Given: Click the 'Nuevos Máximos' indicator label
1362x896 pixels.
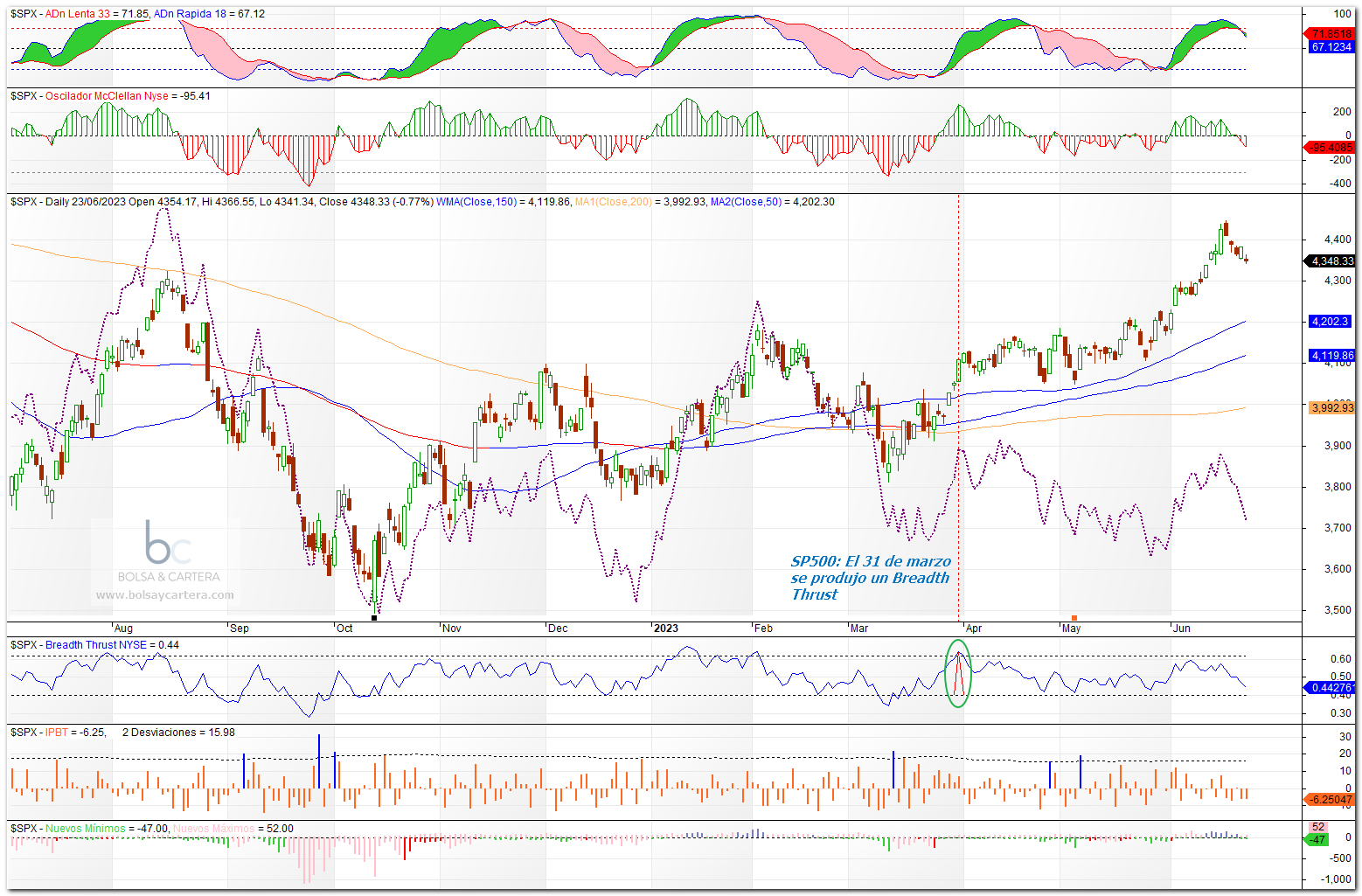Looking at the screenshot, I should [214, 829].
